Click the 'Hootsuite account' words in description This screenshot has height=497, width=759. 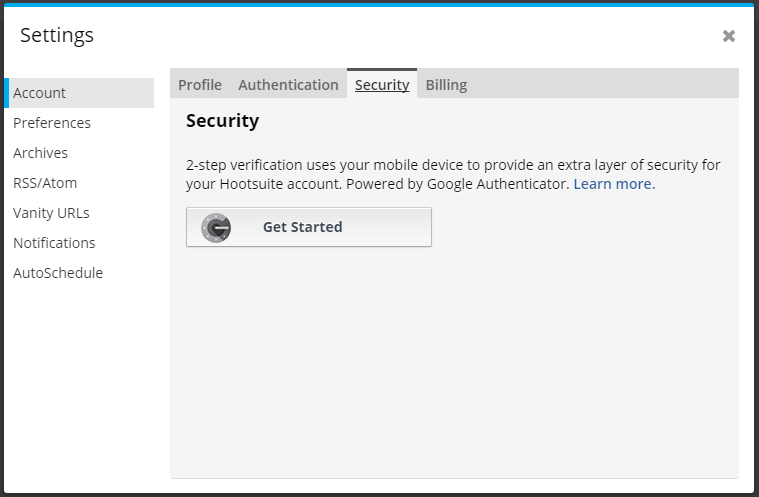280,184
